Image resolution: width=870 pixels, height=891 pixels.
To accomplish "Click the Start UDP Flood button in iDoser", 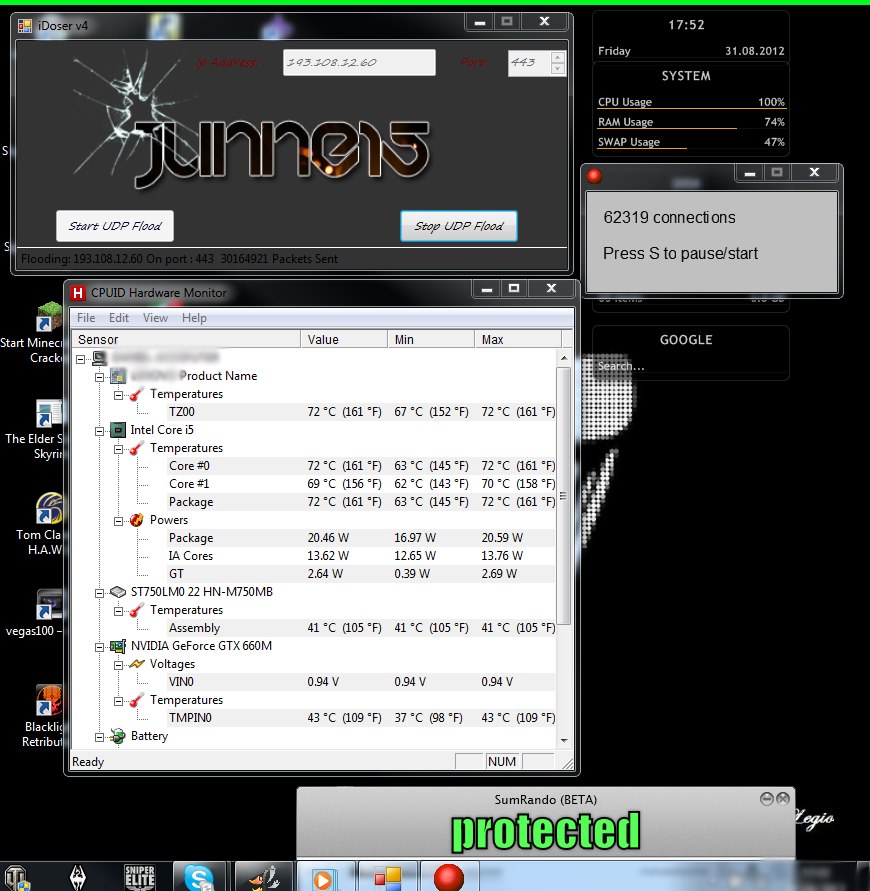I will [x=115, y=226].
